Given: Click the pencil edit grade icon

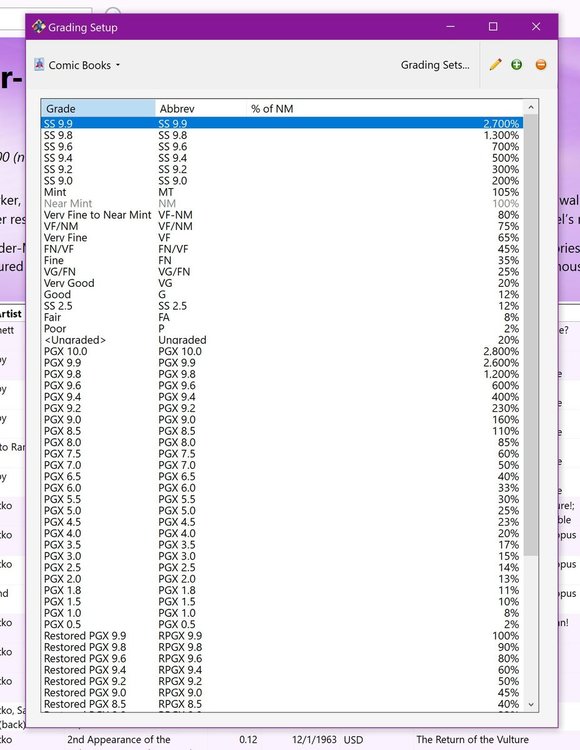Looking at the screenshot, I should (x=495, y=65).
